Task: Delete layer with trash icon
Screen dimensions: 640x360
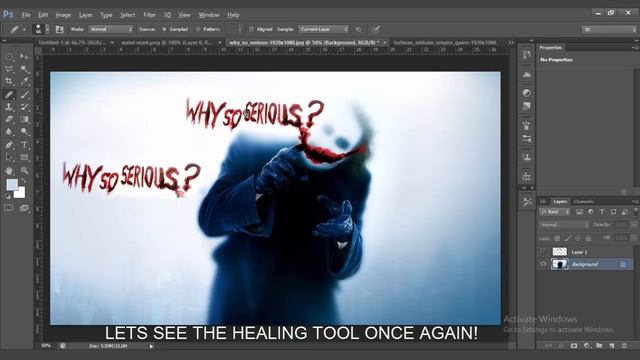Action: (624, 346)
